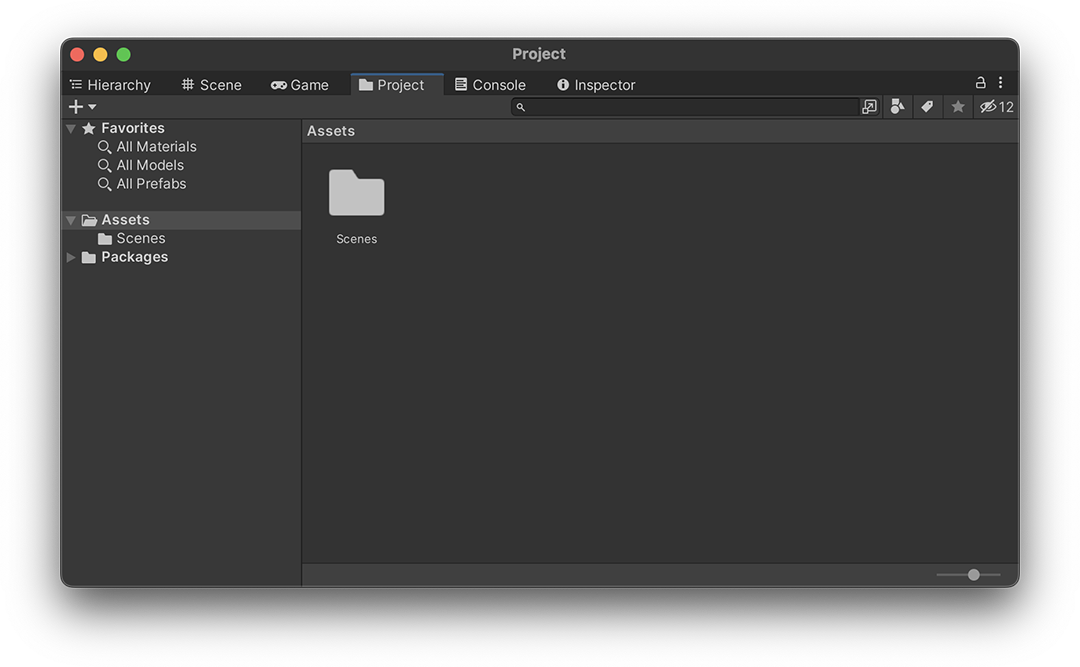Viewport: 1080px width, 667px height.
Task: Expand the Packages folder
Action: (x=71, y=257)
